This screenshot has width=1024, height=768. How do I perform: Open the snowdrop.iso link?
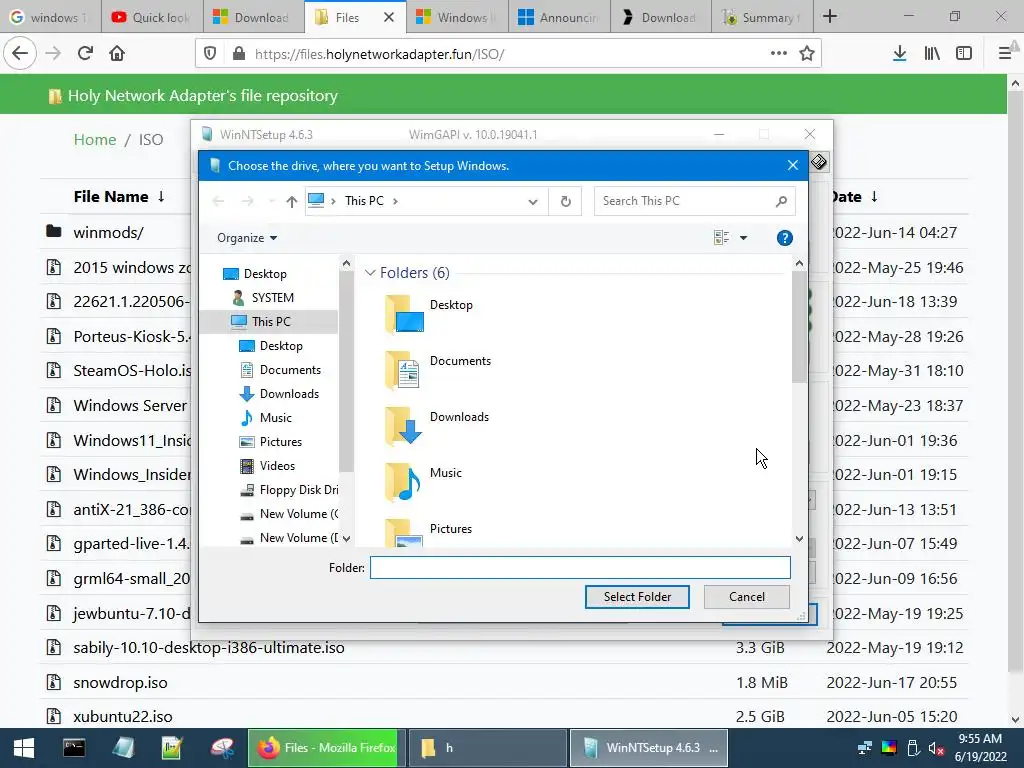click(x=120, y=682)
